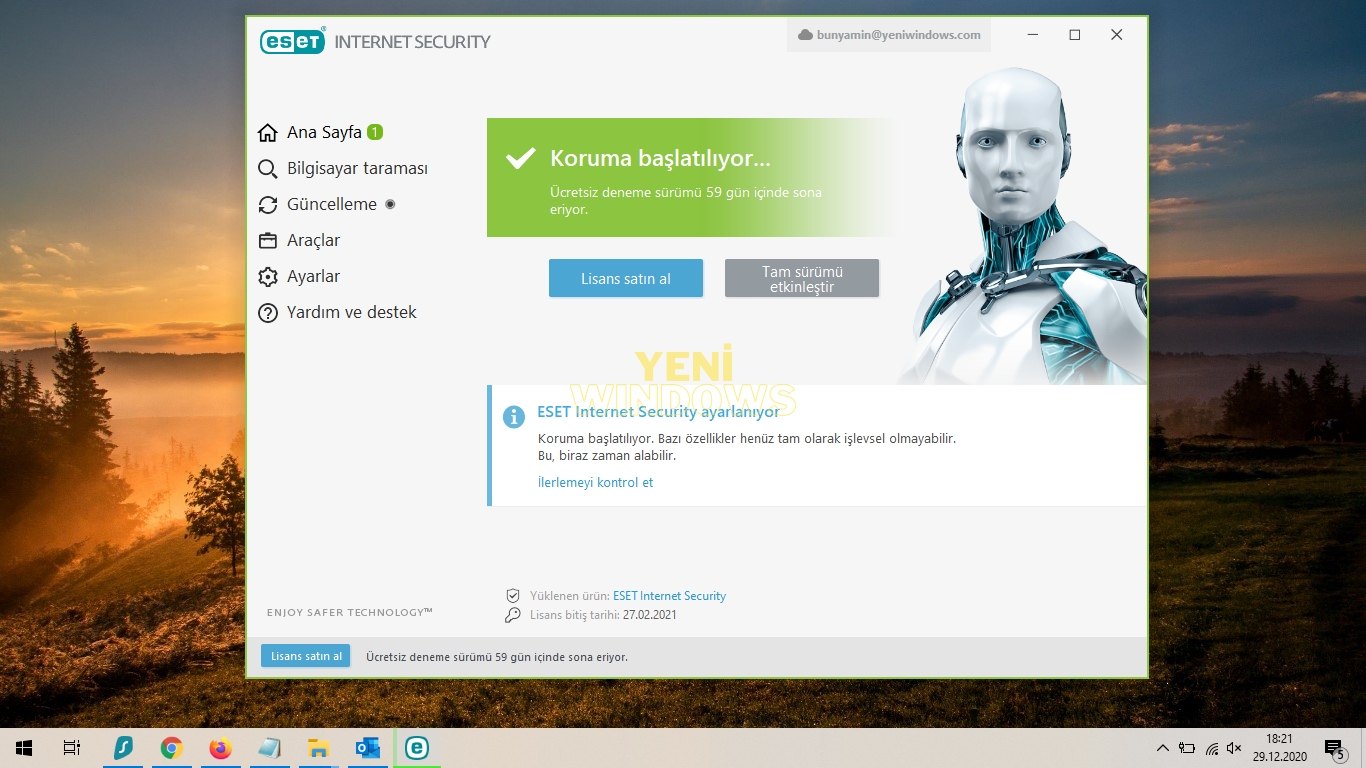Click the large Lisans satın al button
Screen dimensions: 1366x768
[x=626, y=278]
